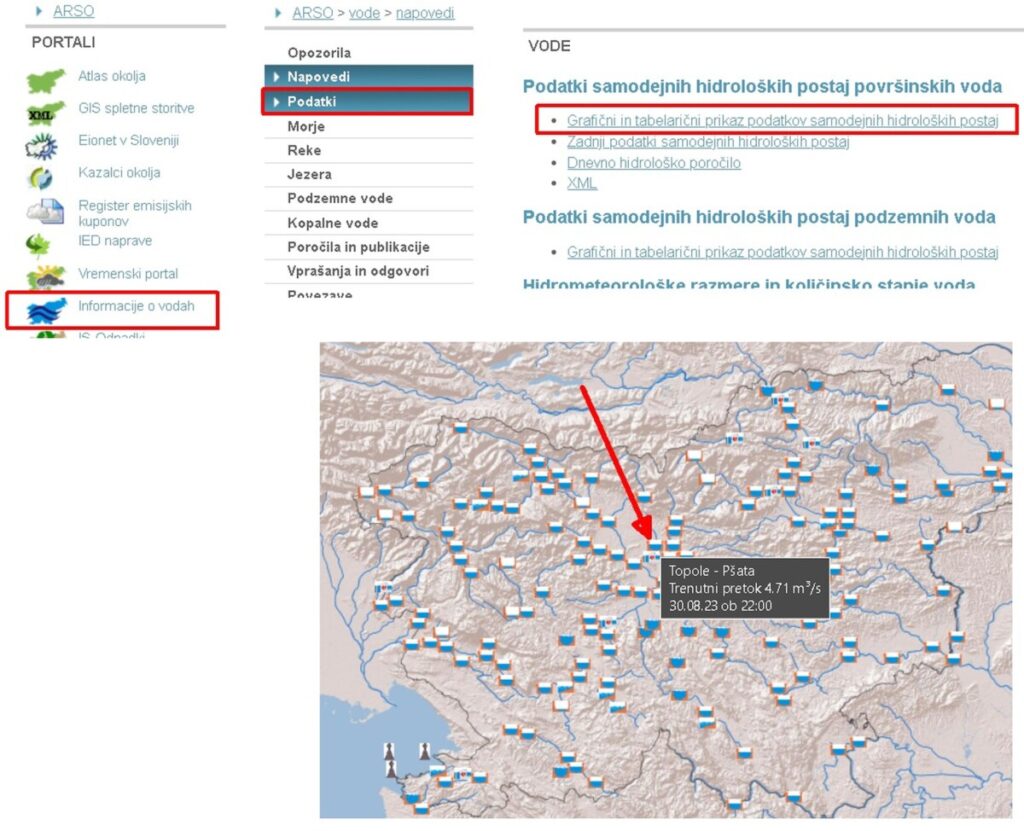Image resolution: width=1024 pixels, height=831 pixels.
Task: Select Podzemne vode in side menu
Action: tap(340, 198)
